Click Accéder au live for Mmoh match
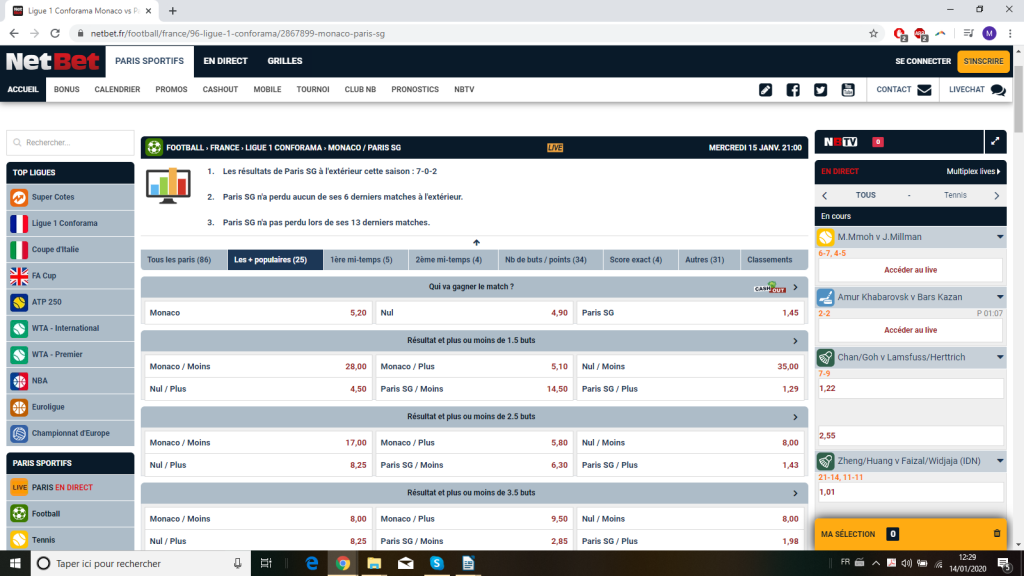Image resolution: width=1024 pixels, height=576 pixels. 910,270
